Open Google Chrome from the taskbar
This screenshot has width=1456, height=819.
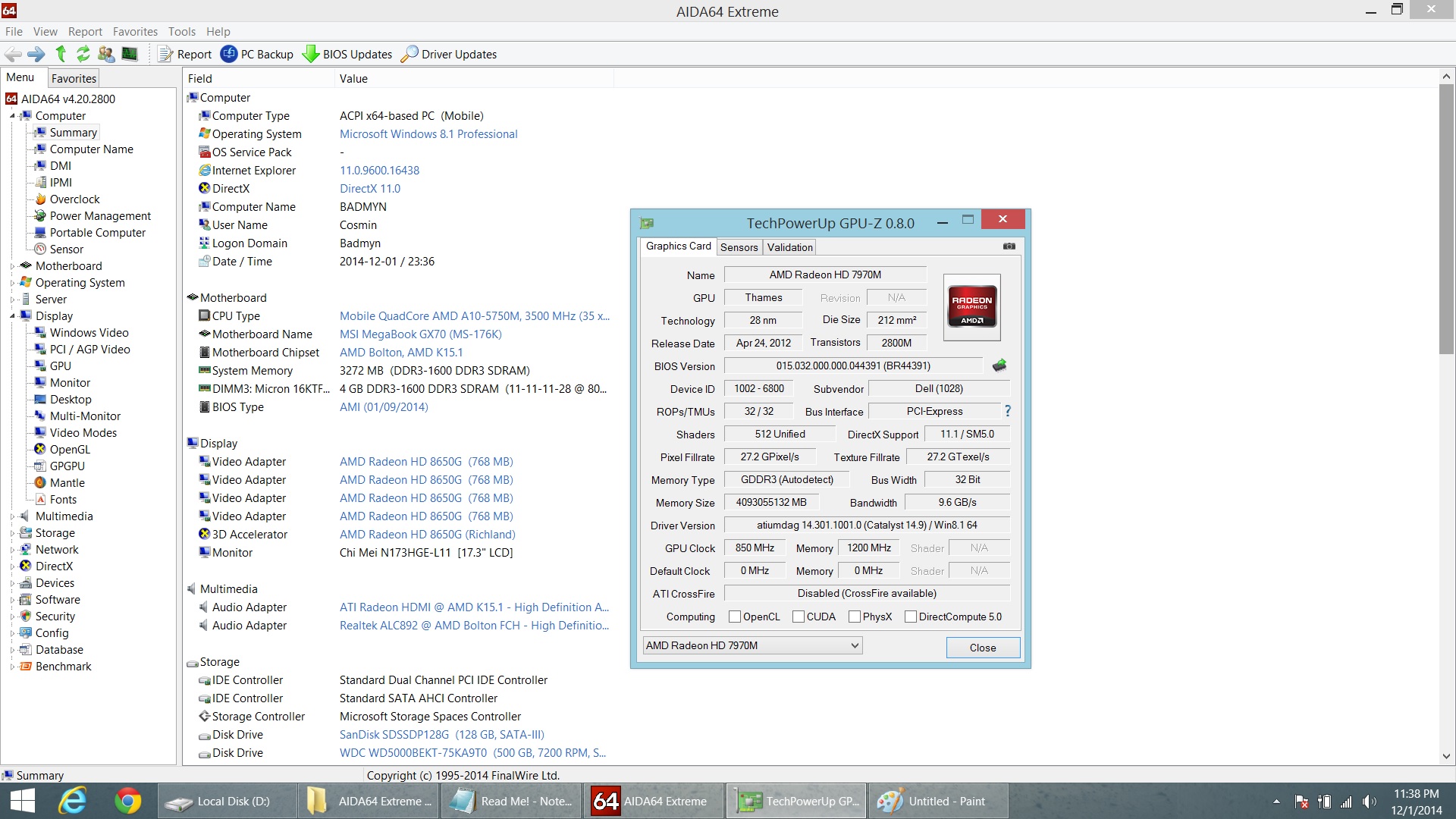(127, 801)
